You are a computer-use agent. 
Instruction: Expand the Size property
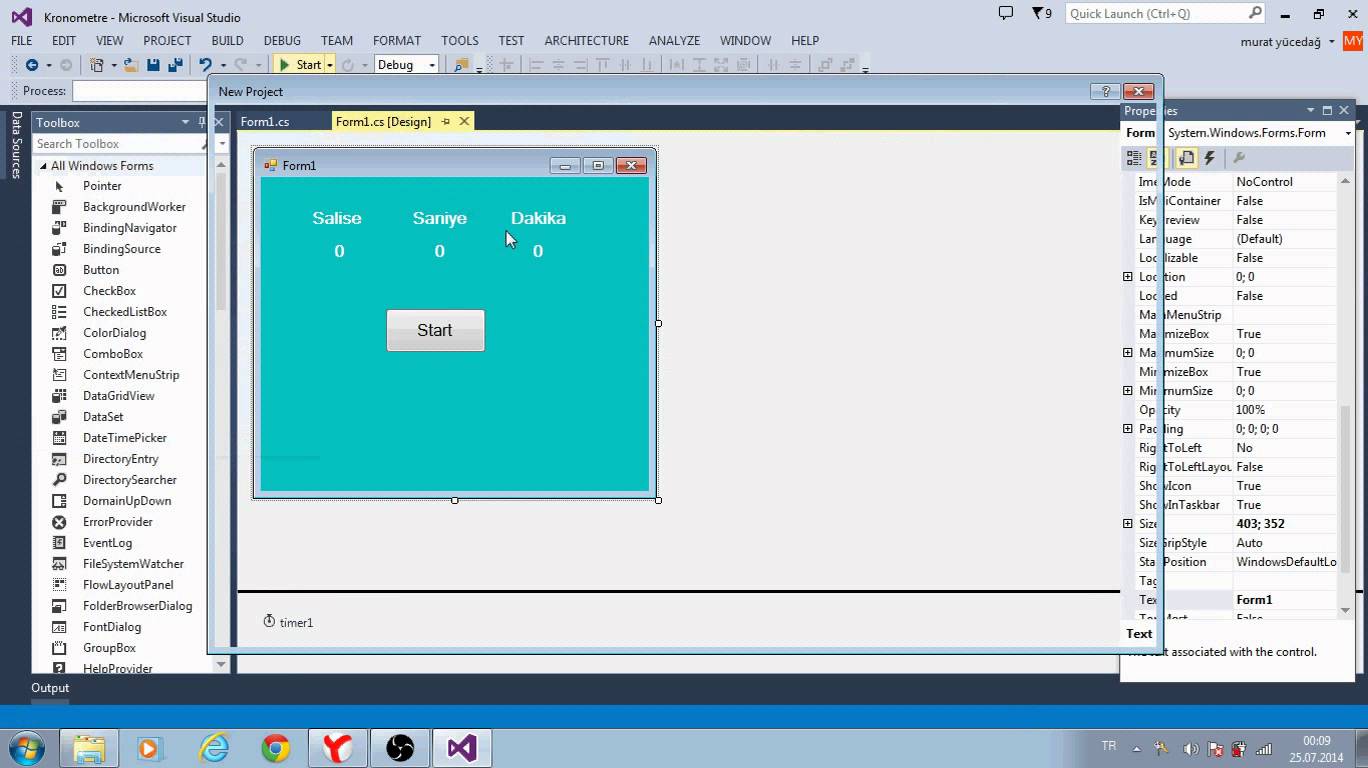(1128, 524)
